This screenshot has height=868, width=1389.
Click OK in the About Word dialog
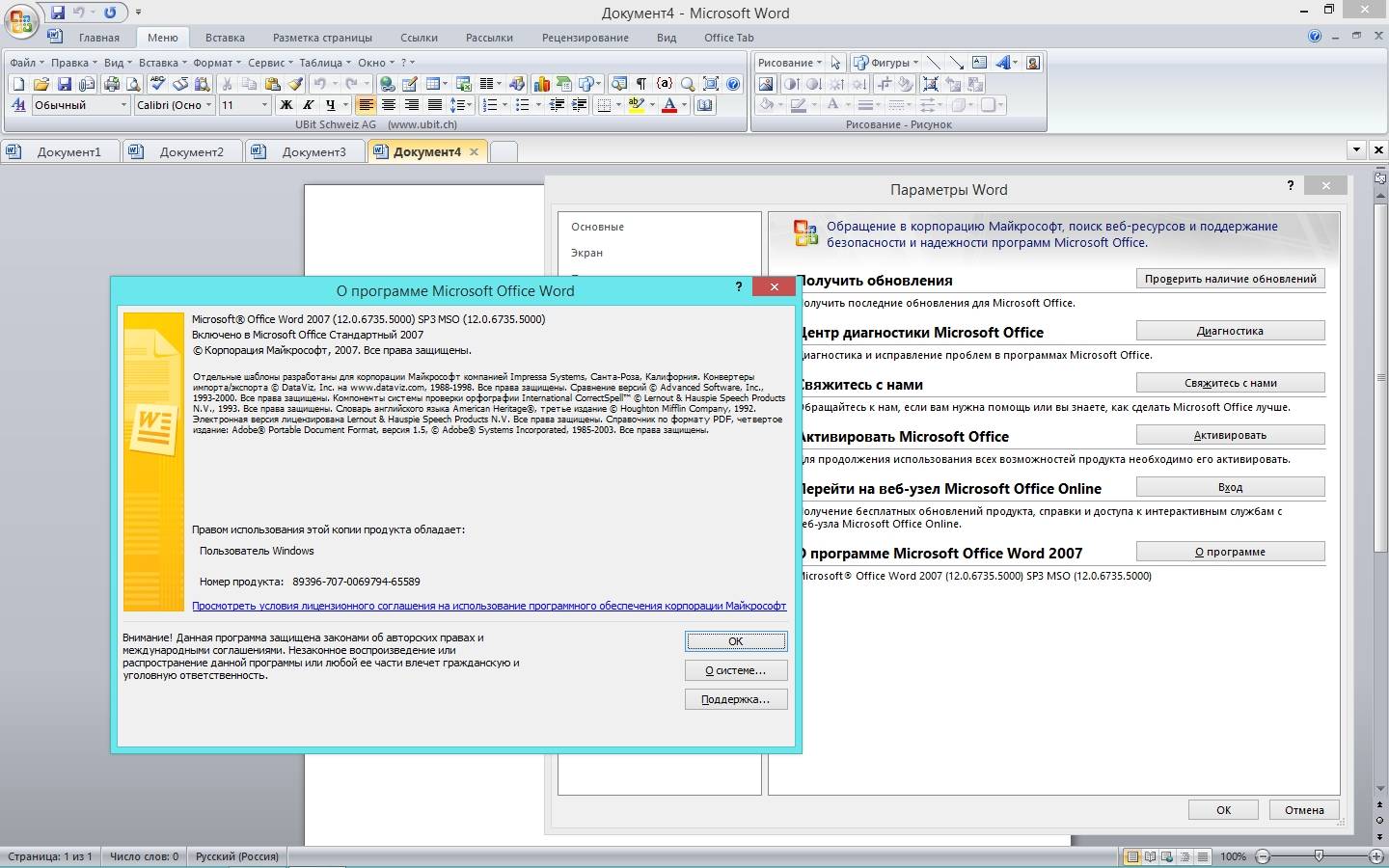[x=736, y=641]
